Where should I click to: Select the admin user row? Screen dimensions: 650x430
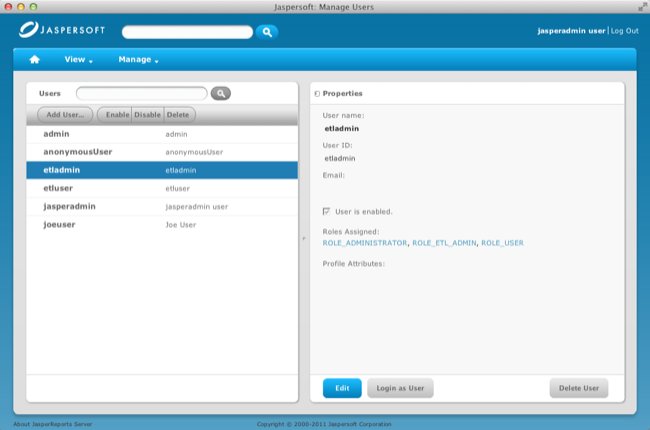pyautogui.click(x=162, y=134)
